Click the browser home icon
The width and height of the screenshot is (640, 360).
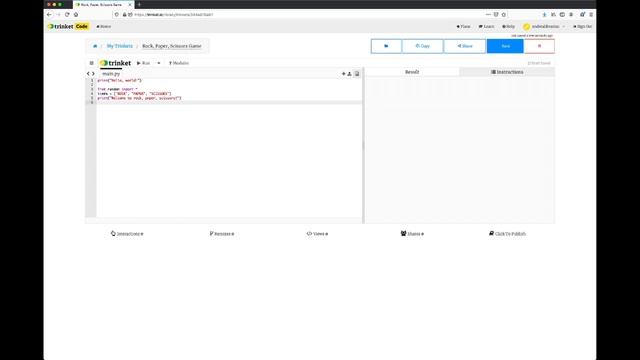tap(76, 14)
